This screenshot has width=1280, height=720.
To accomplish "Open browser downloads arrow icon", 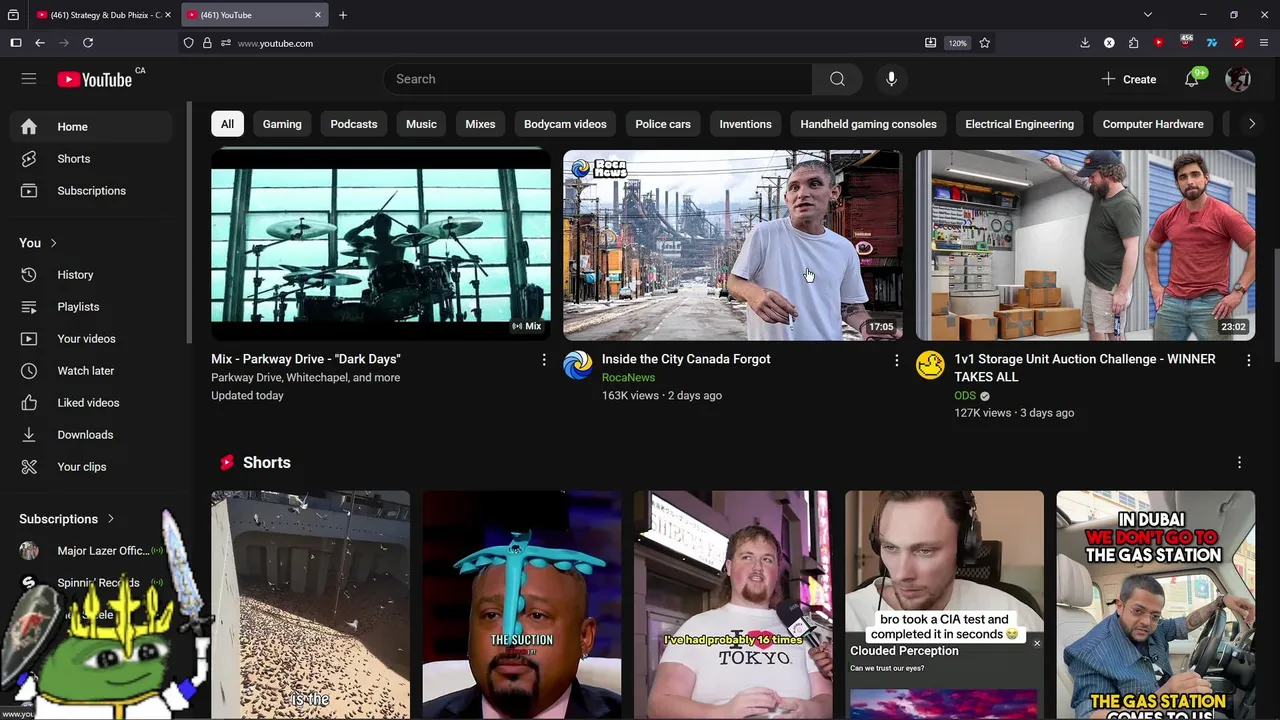I will [x=1085, y=43].
